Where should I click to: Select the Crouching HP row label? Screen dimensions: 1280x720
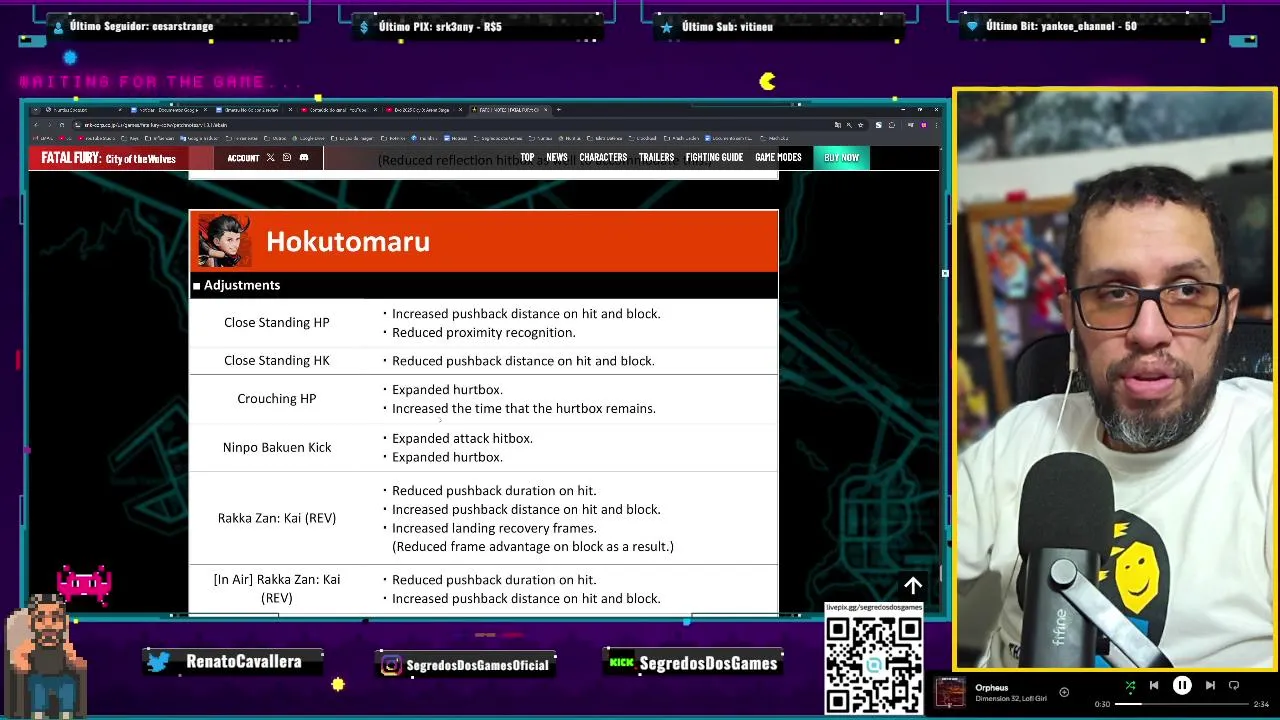coord(277,398)
